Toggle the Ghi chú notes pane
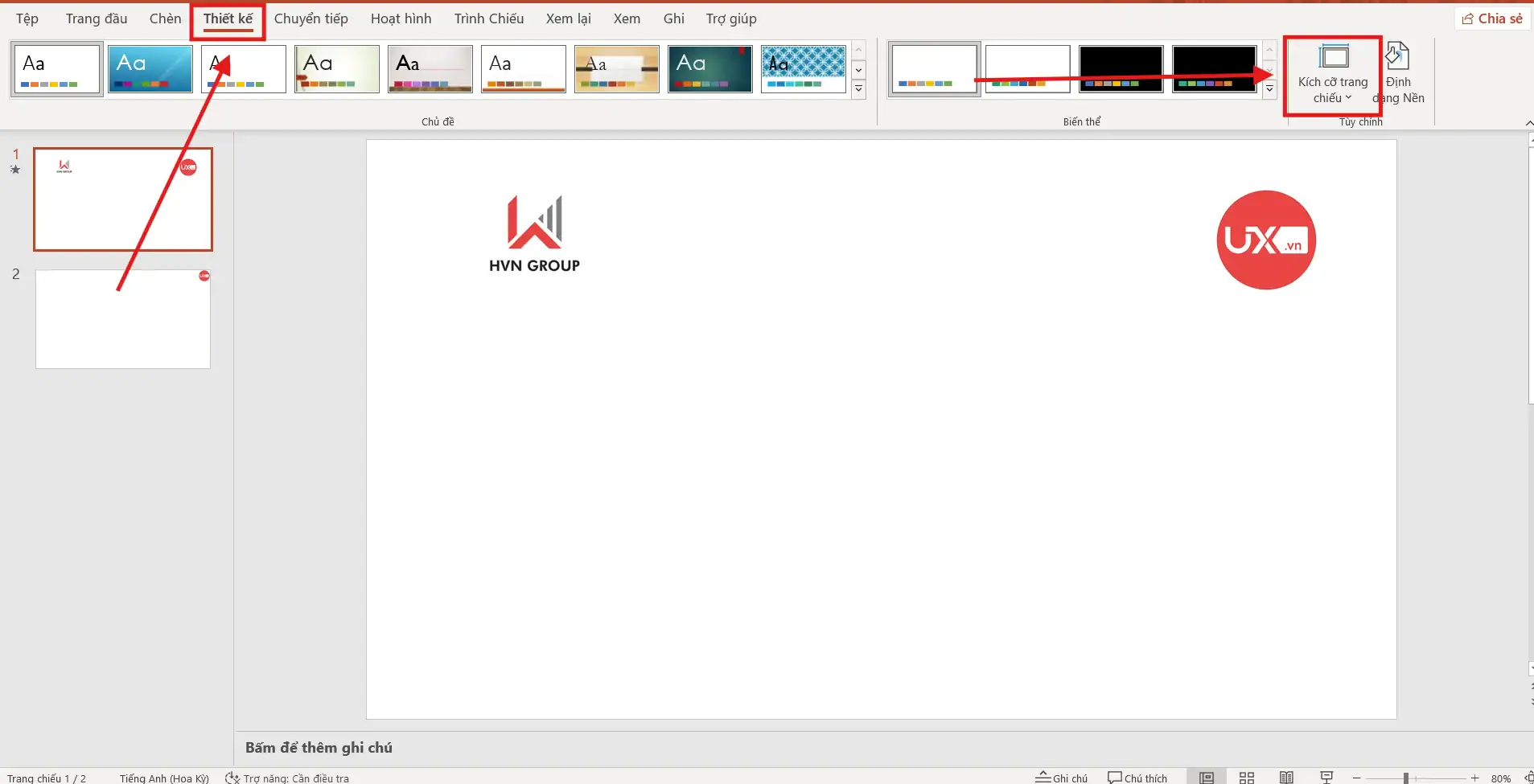Image resolution: width=1534 pixels, height=784 pixels. [x=1061, y=778]
